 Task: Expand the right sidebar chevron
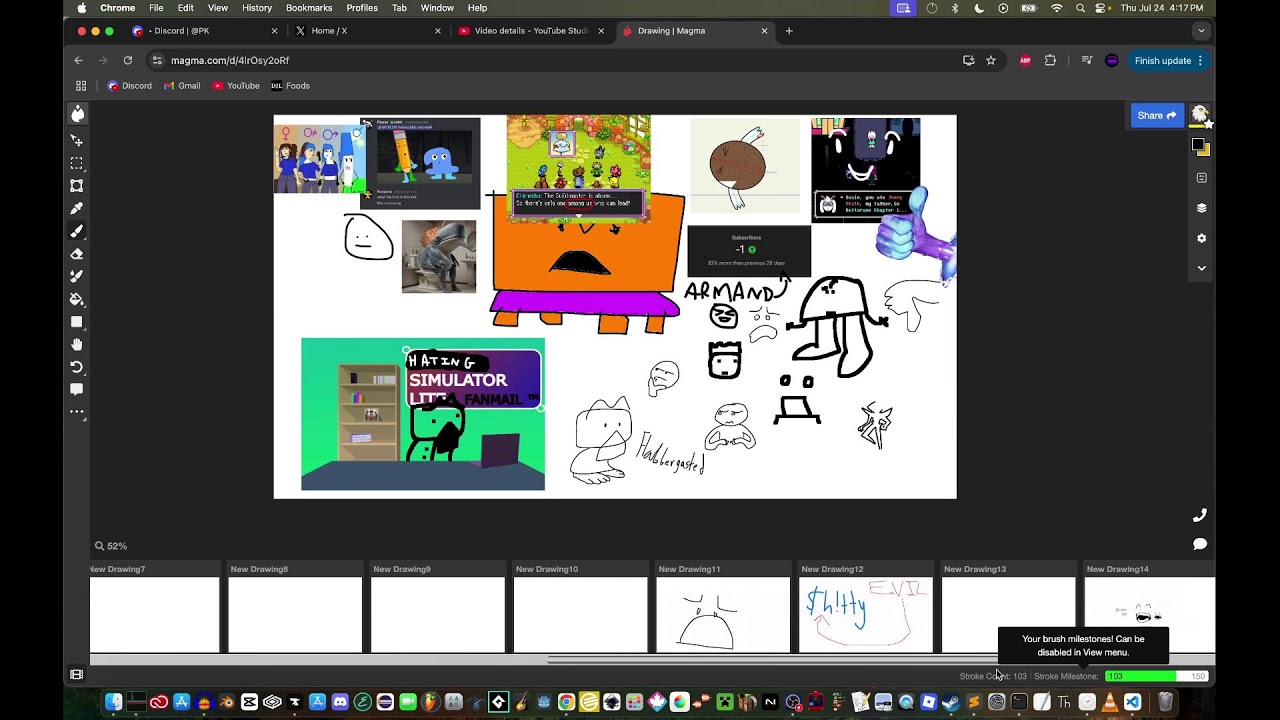[x=1201, y=268]
